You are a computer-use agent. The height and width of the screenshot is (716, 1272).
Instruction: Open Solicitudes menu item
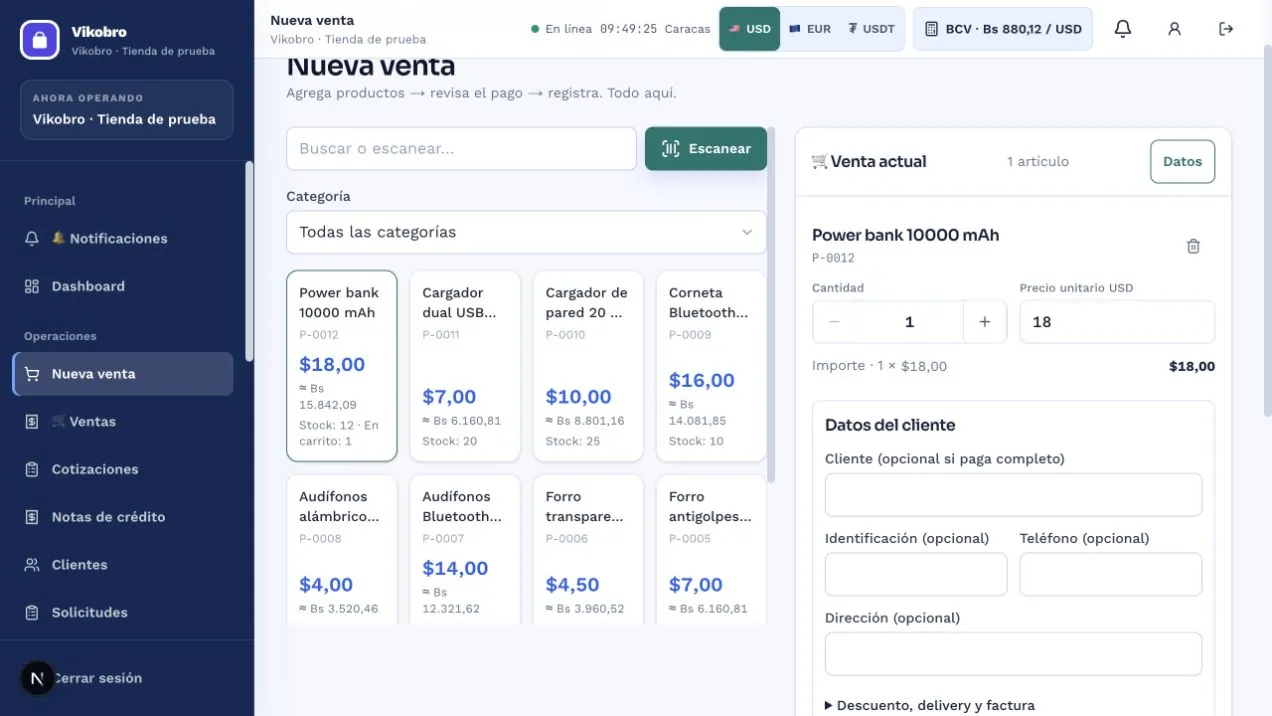pyautogui.click(x=122, y=612)
